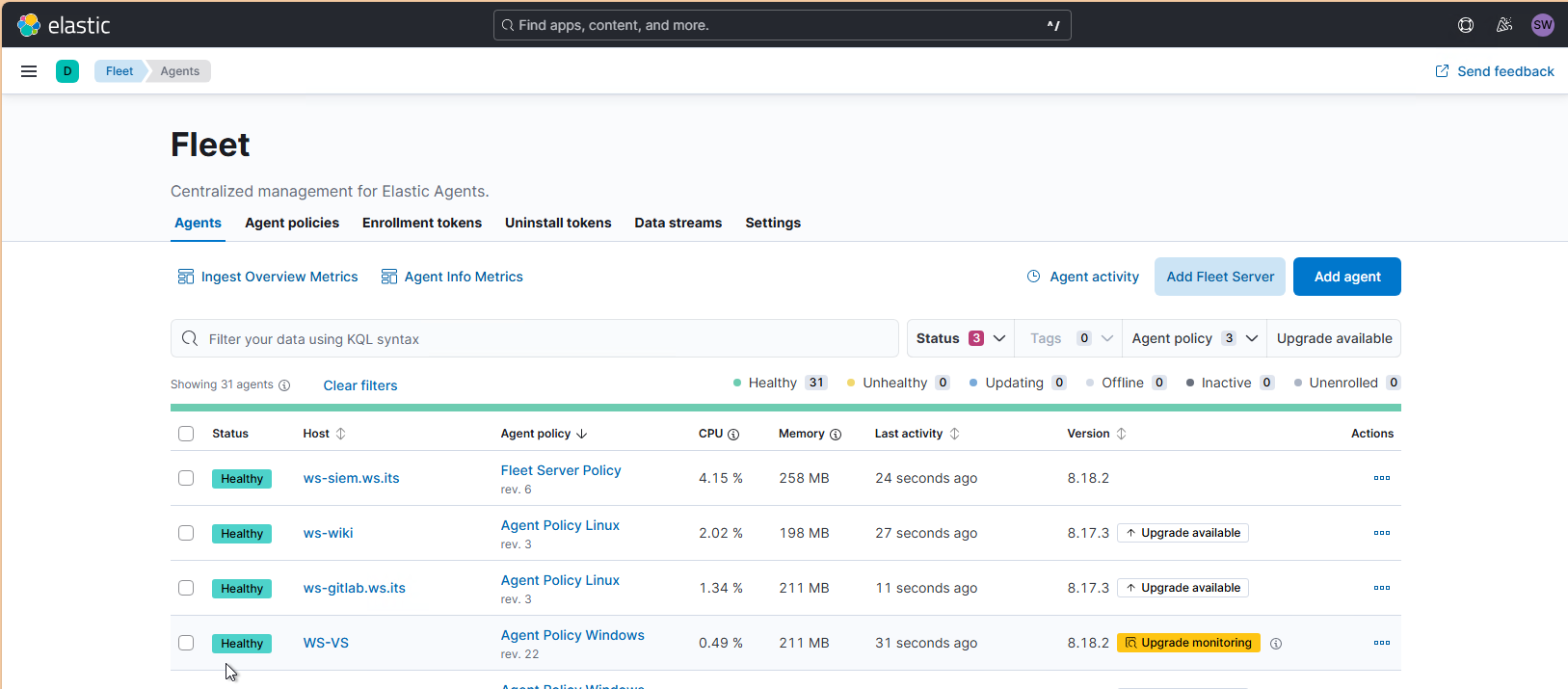The height and width of the screenshot is (689, 1568).
Task: Open actions menu for ws-gitlab.ws.its
Action: coord(1382,588)
